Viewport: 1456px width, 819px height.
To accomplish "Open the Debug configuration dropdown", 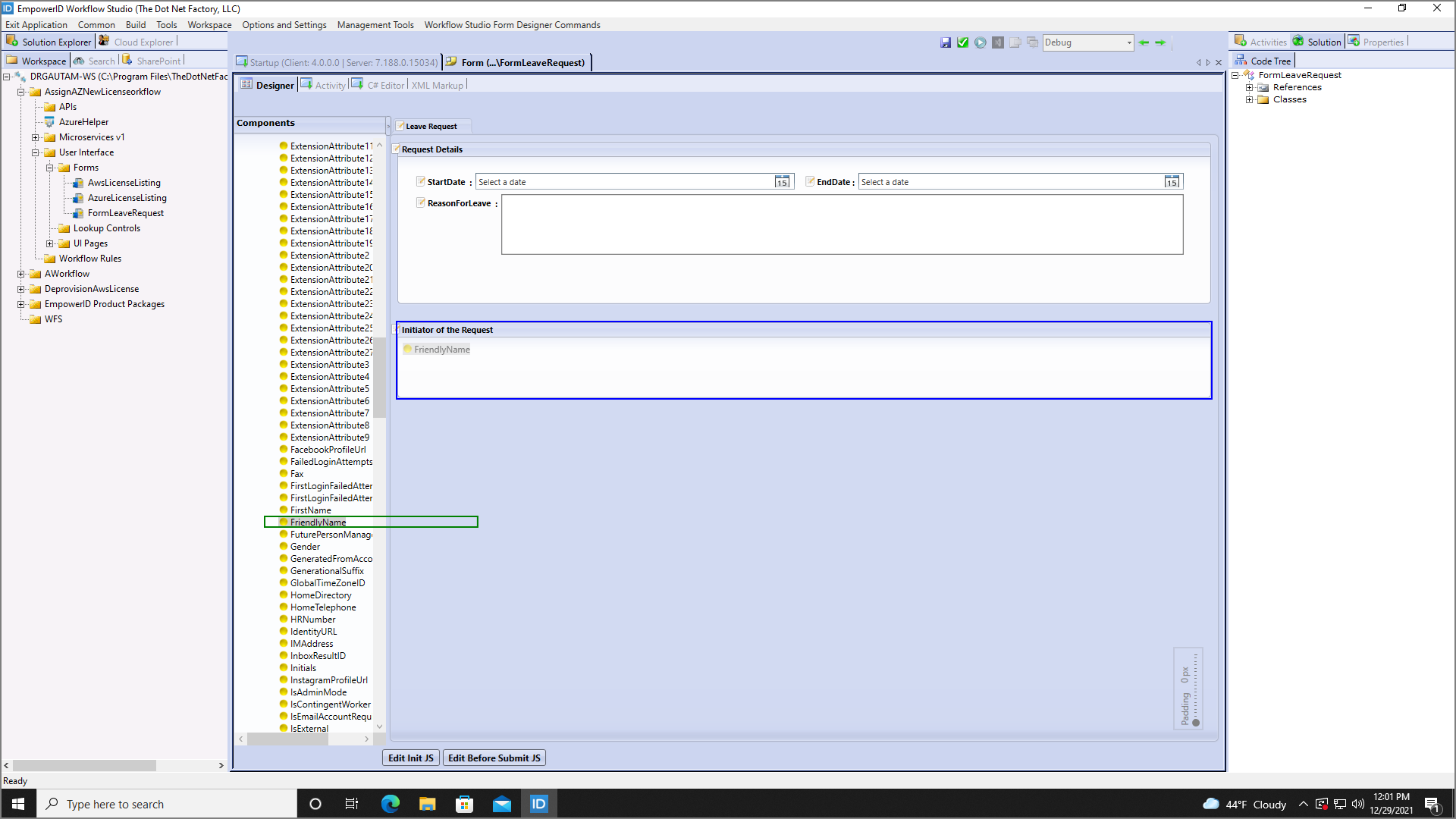I will click(x=1129, y=42).
